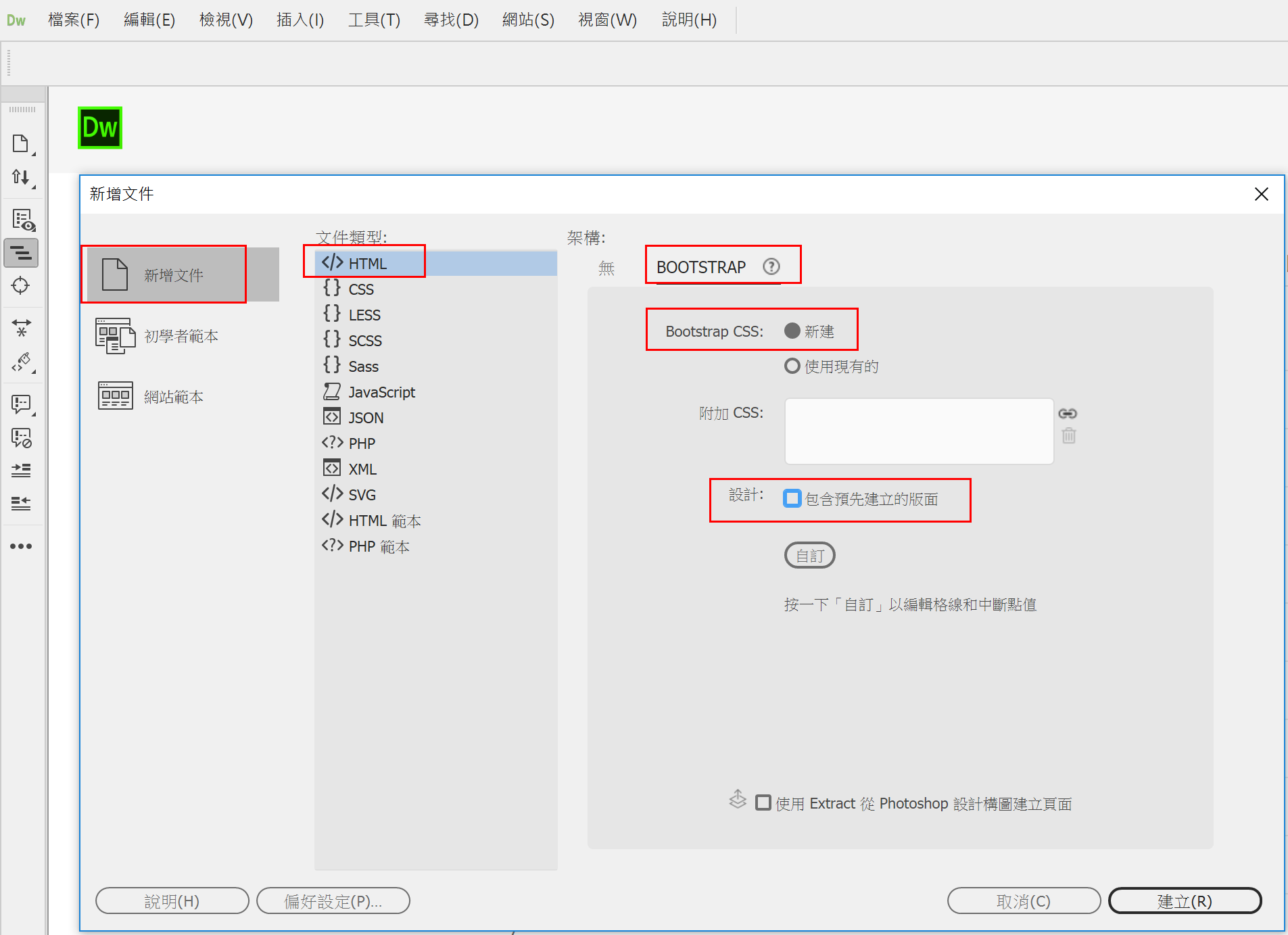Click the 偏好設定(P)... button

333,901
